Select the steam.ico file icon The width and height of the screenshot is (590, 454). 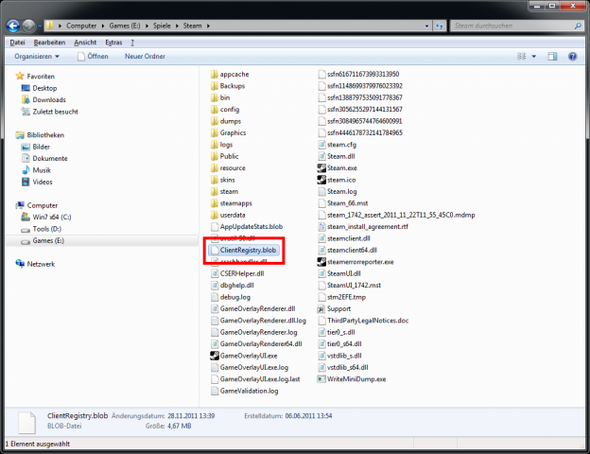321,180
